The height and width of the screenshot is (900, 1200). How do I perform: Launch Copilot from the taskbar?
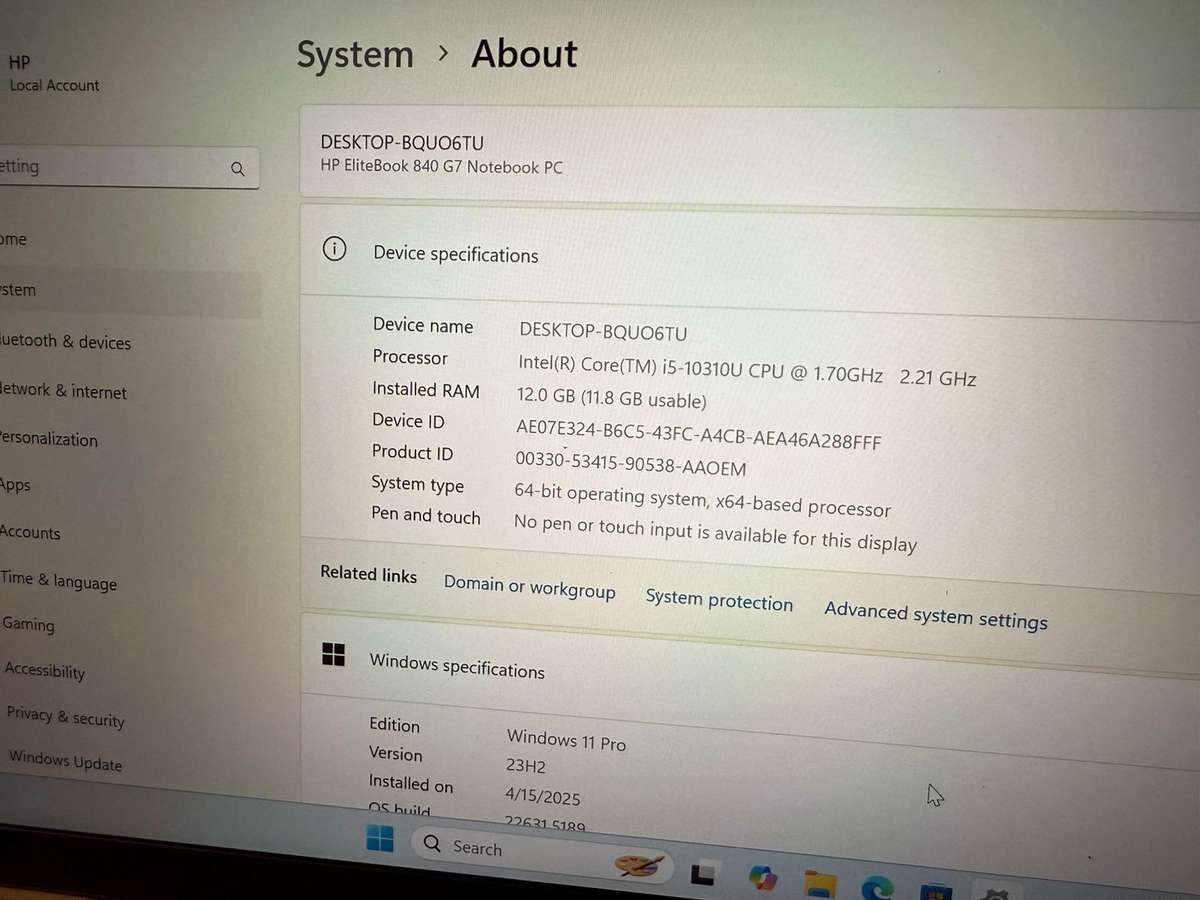(763, 877)
